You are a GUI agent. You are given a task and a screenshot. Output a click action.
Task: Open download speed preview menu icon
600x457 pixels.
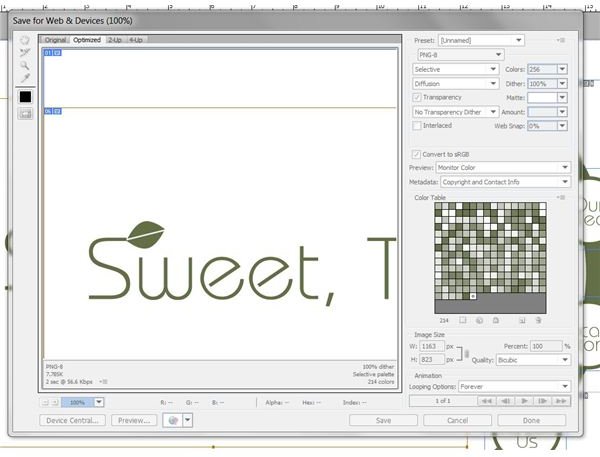click(x=103, y=382)
